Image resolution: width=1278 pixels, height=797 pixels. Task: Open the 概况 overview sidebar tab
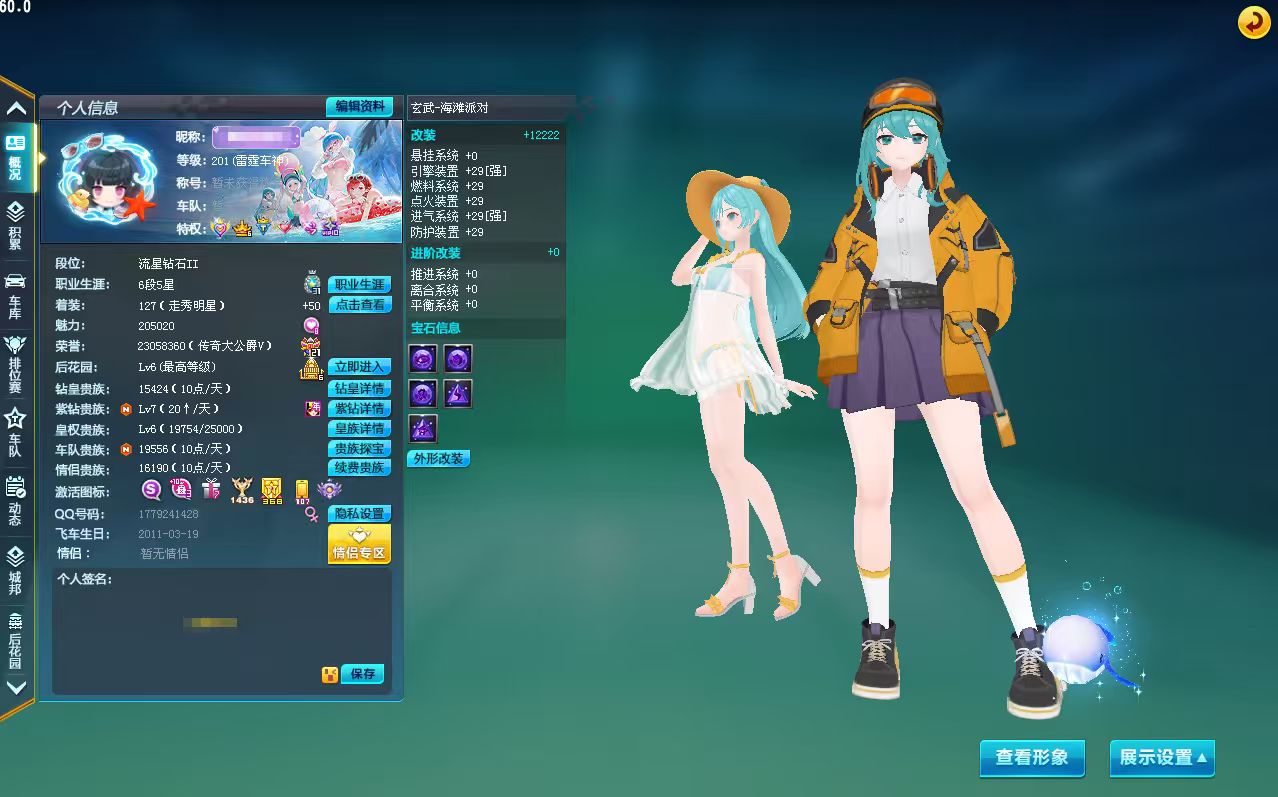[16, 159]
